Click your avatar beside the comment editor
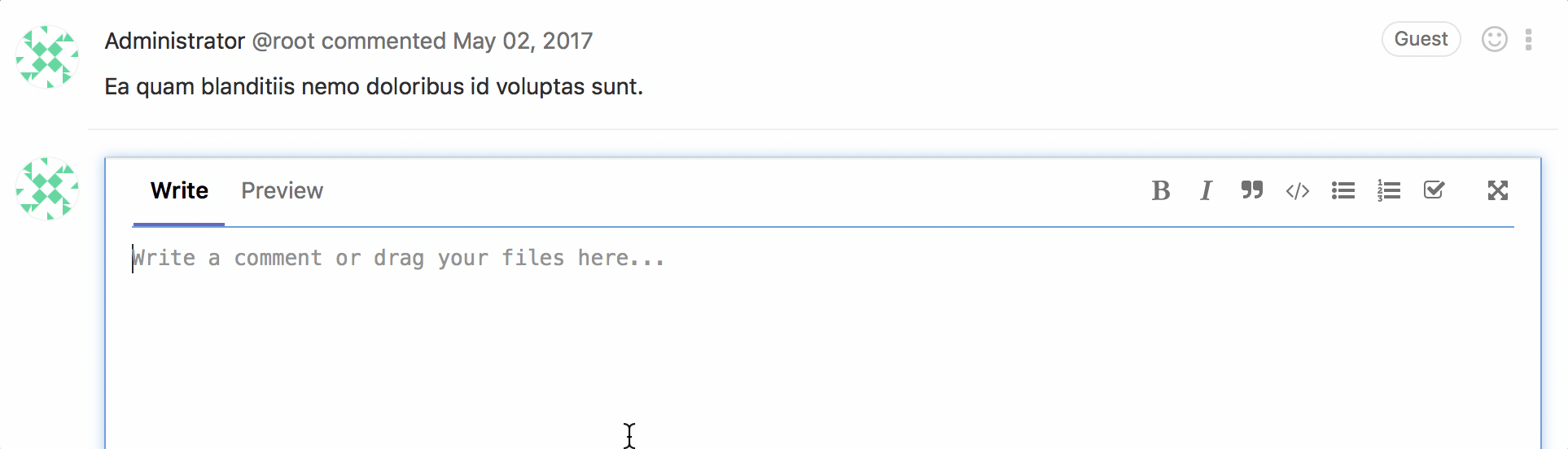This screenshot has height=449, width=1568. coord(47,189)
